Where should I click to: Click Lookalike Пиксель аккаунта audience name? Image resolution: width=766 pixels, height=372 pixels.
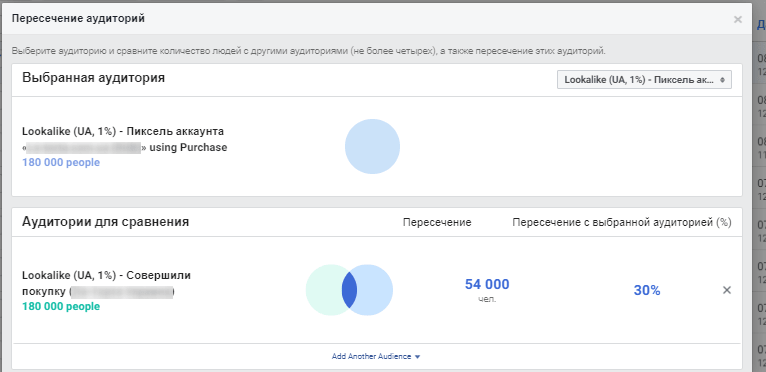click(125, 139)
